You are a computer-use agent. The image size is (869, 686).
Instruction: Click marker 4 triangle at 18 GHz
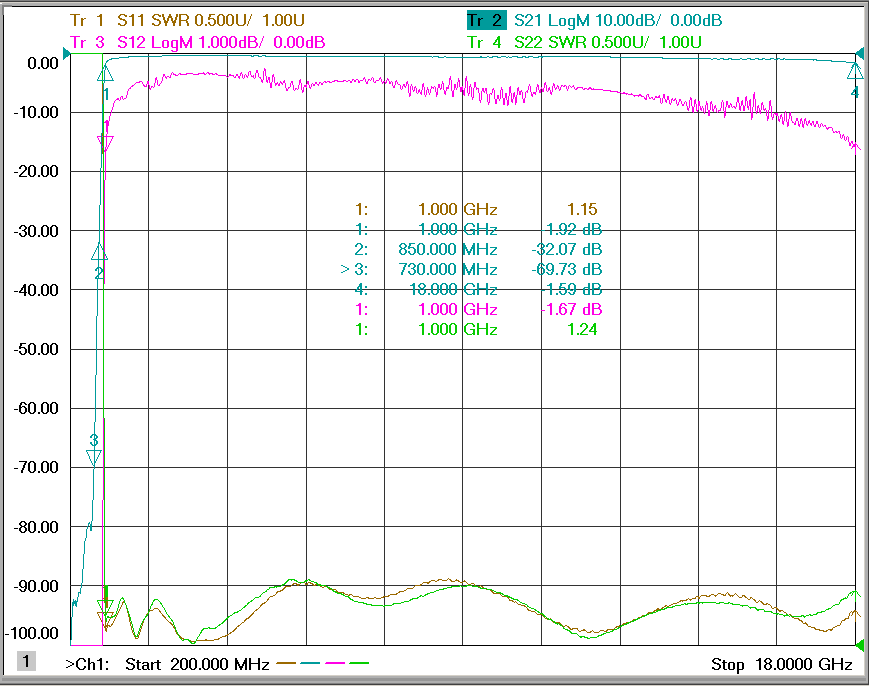click(x=855, y=71)
